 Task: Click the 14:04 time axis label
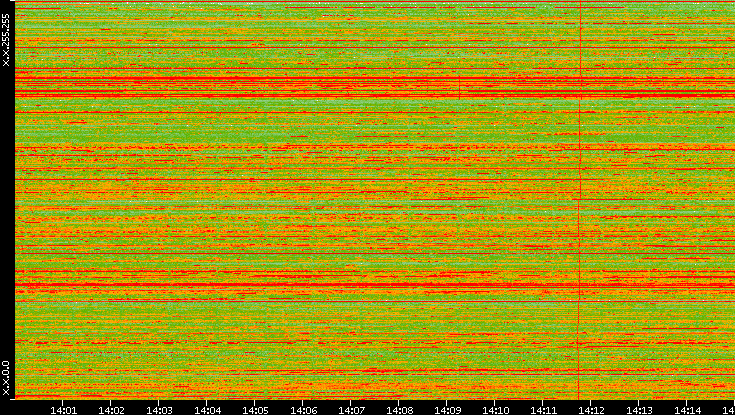point(207,410)
